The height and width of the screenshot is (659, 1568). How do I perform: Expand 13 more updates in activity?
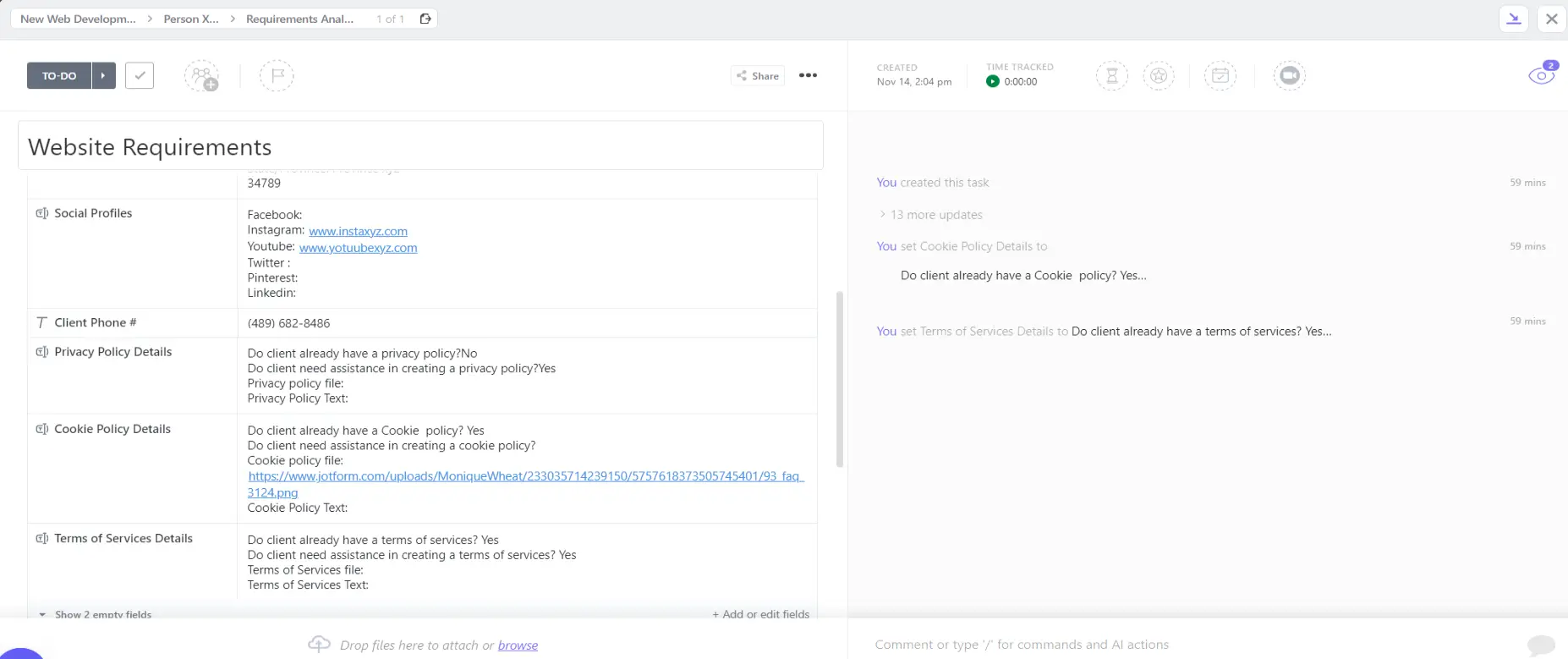point(931,215)
